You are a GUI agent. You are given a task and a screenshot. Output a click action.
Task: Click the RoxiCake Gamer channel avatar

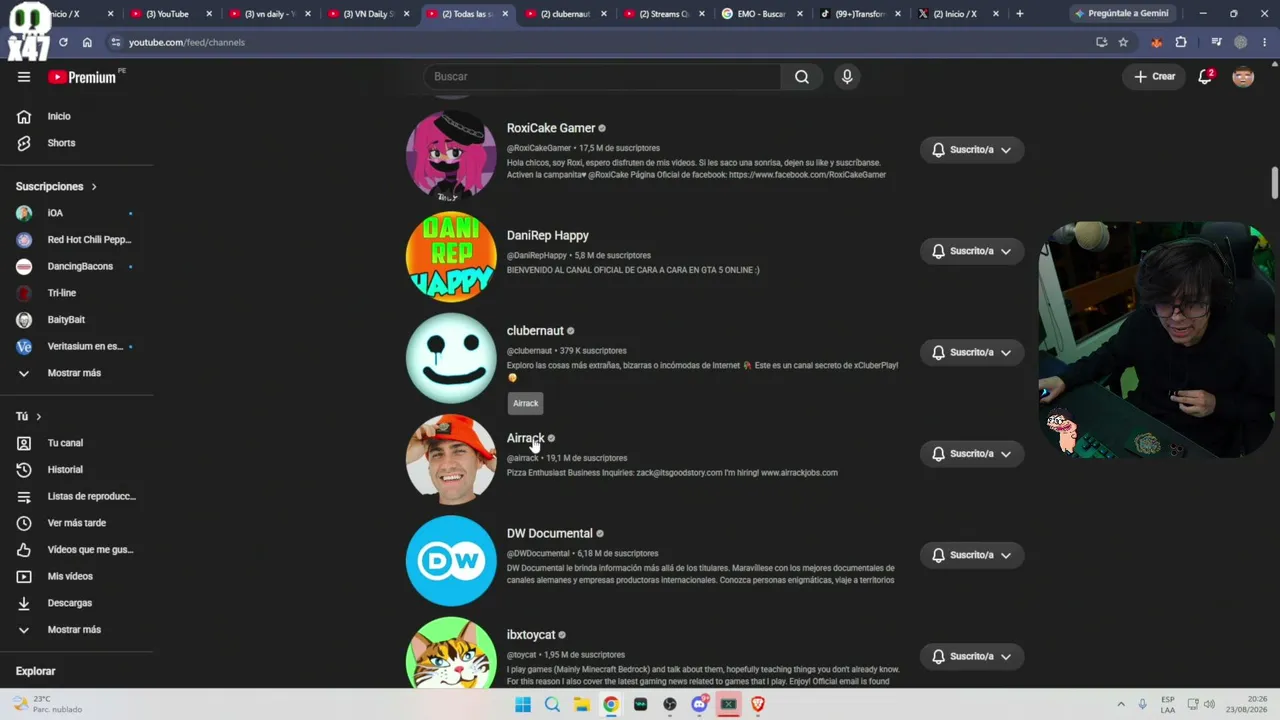click(451, 156)
